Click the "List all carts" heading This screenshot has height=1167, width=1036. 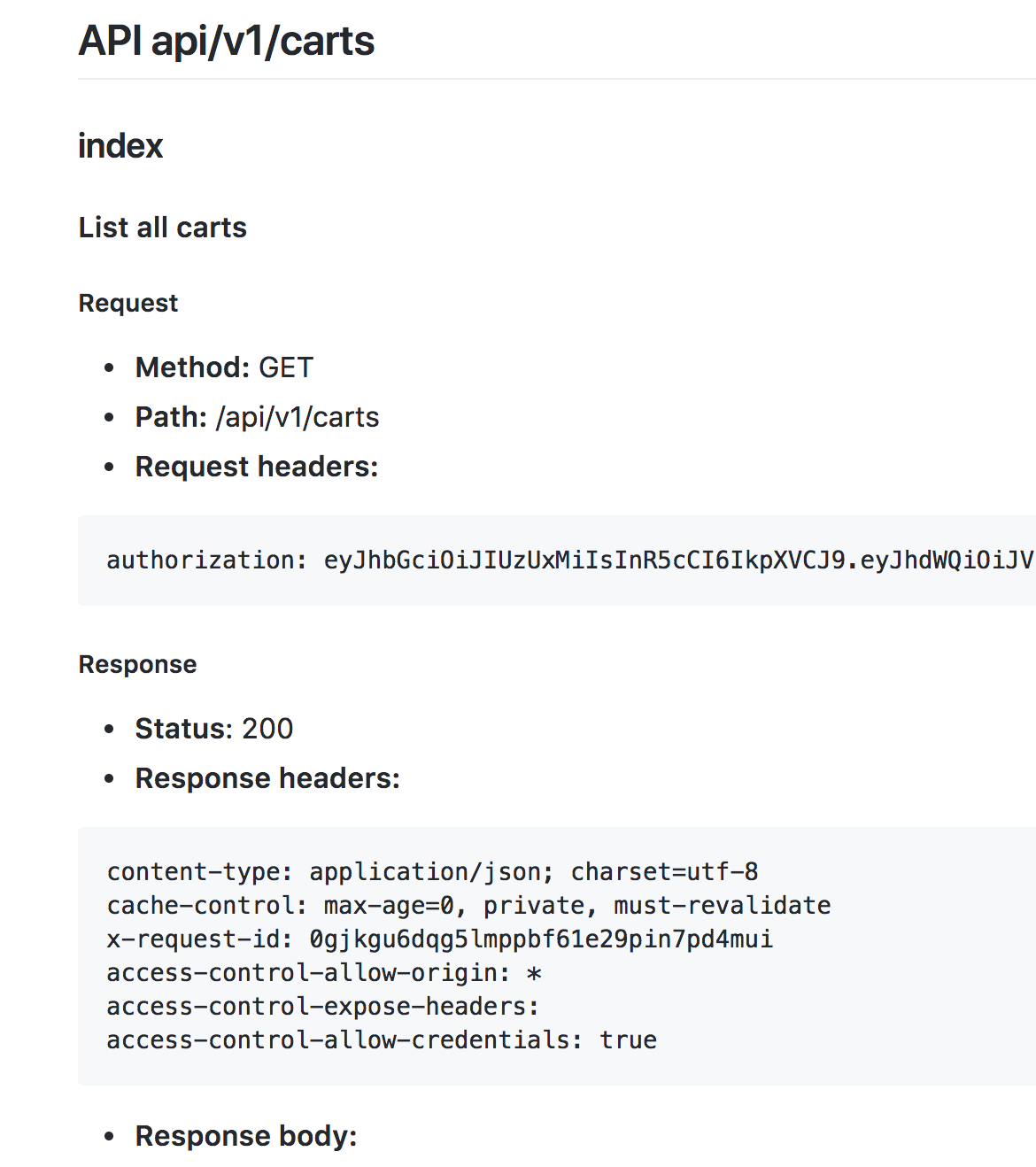click(x=162, y=228)
